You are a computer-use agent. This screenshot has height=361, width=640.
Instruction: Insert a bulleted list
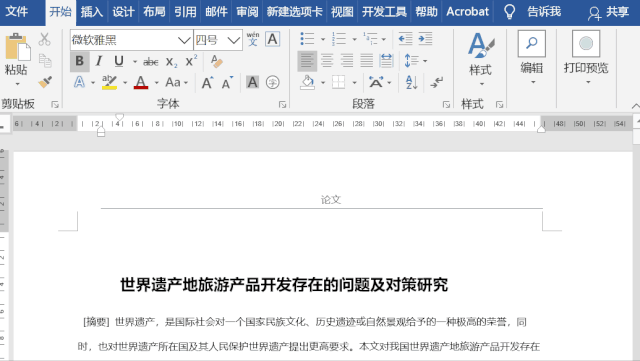tap(307, 39)
